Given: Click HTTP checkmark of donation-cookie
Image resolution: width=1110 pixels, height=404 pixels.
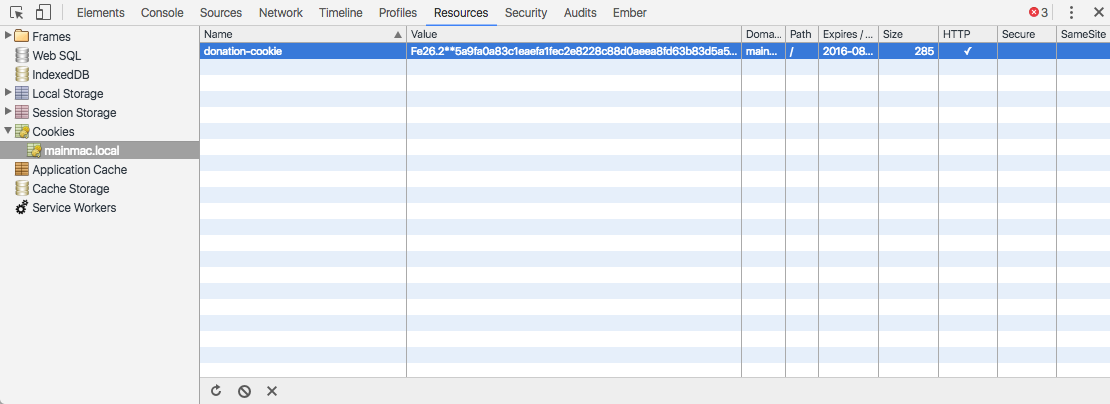Looking at the screenshot, I should coord(967,51).
